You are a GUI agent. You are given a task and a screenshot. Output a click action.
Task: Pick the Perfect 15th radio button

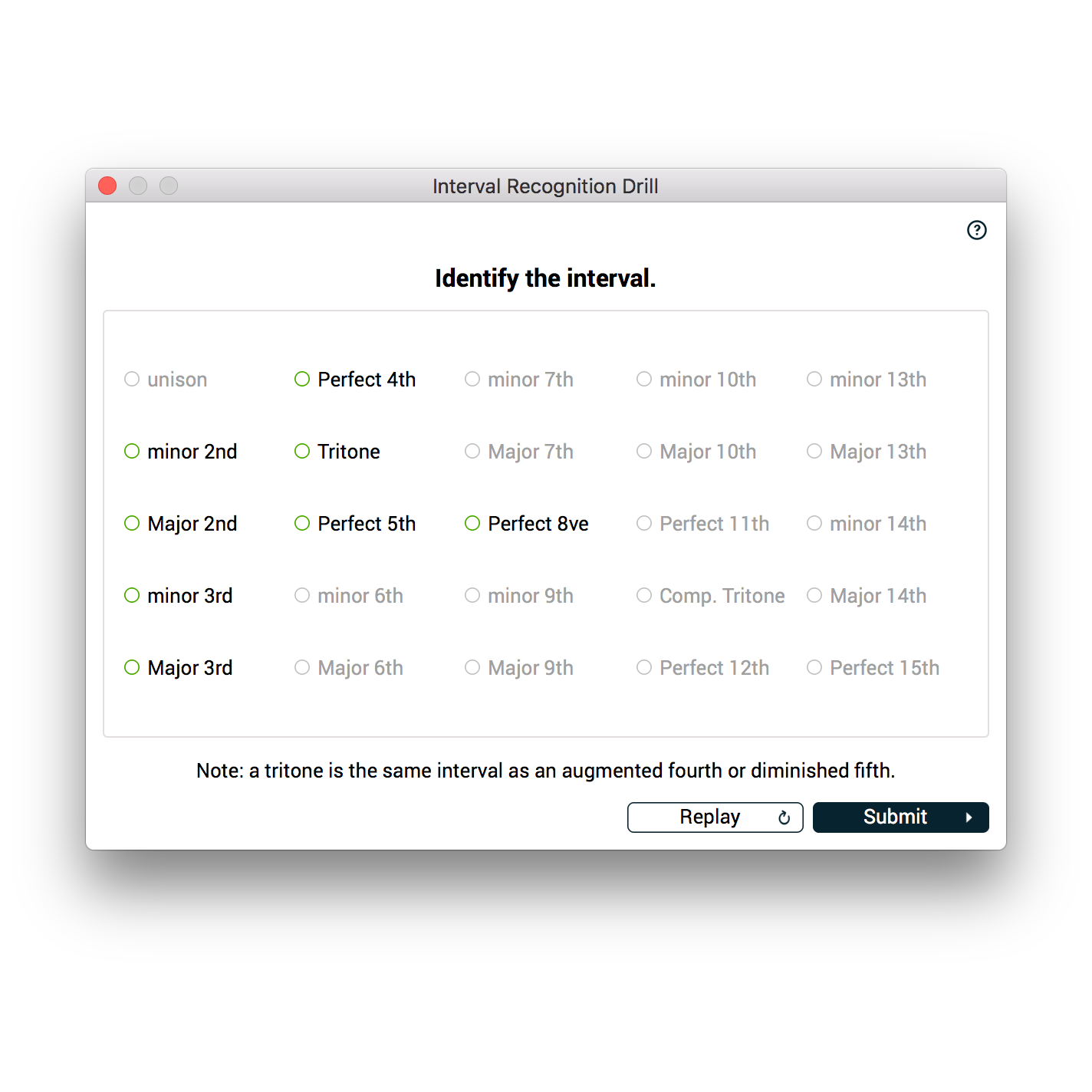pyautogui.click(x=814, y=668)
